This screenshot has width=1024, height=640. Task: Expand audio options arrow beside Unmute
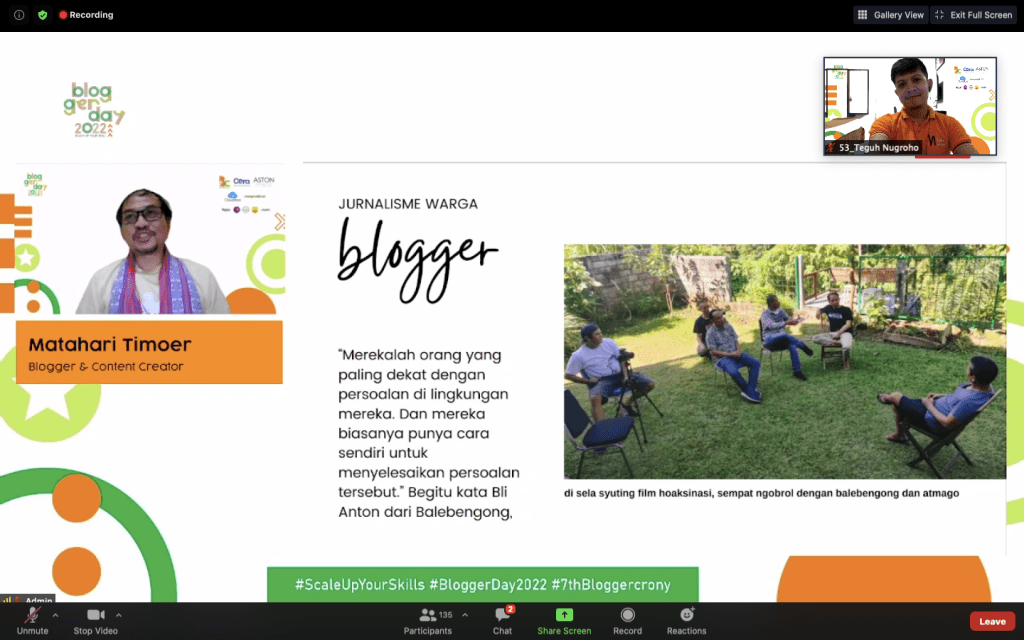pyautogui.click(x=55, y=615)
